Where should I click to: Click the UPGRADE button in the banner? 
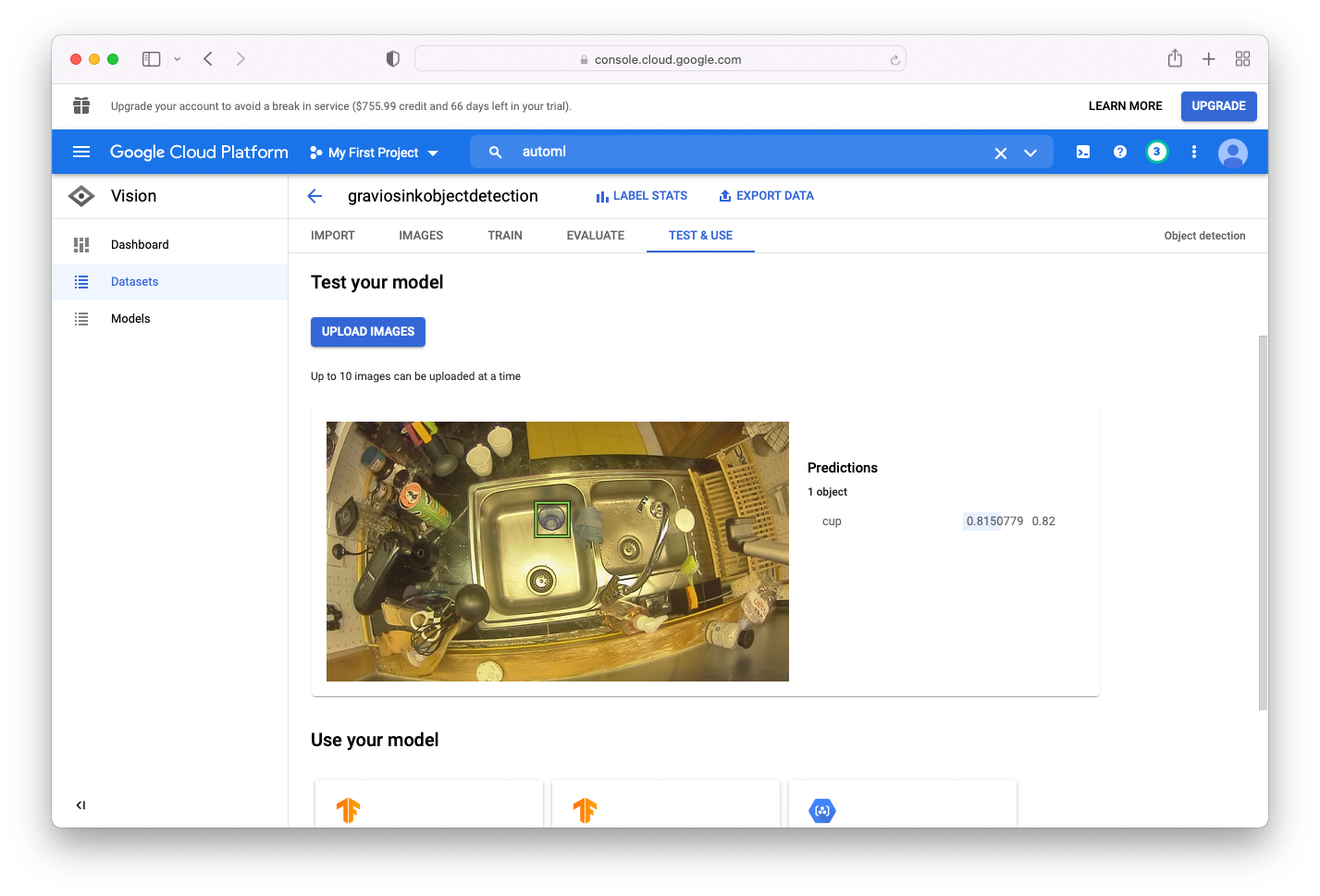pos(1218,105)
